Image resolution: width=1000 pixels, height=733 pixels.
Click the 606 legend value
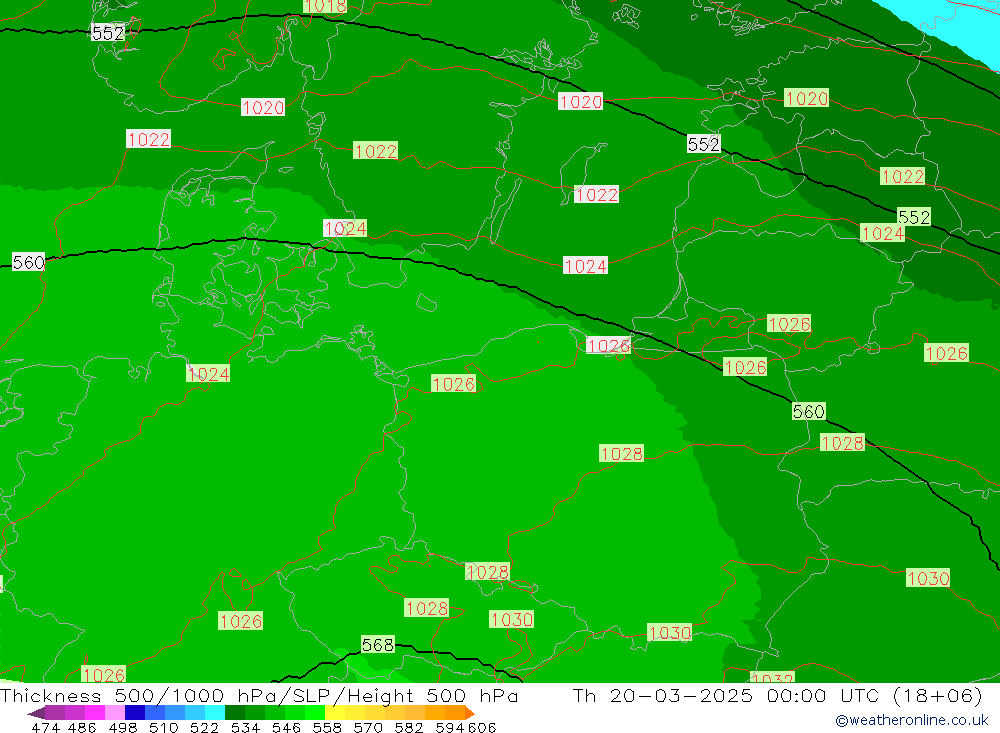(482, 727)
